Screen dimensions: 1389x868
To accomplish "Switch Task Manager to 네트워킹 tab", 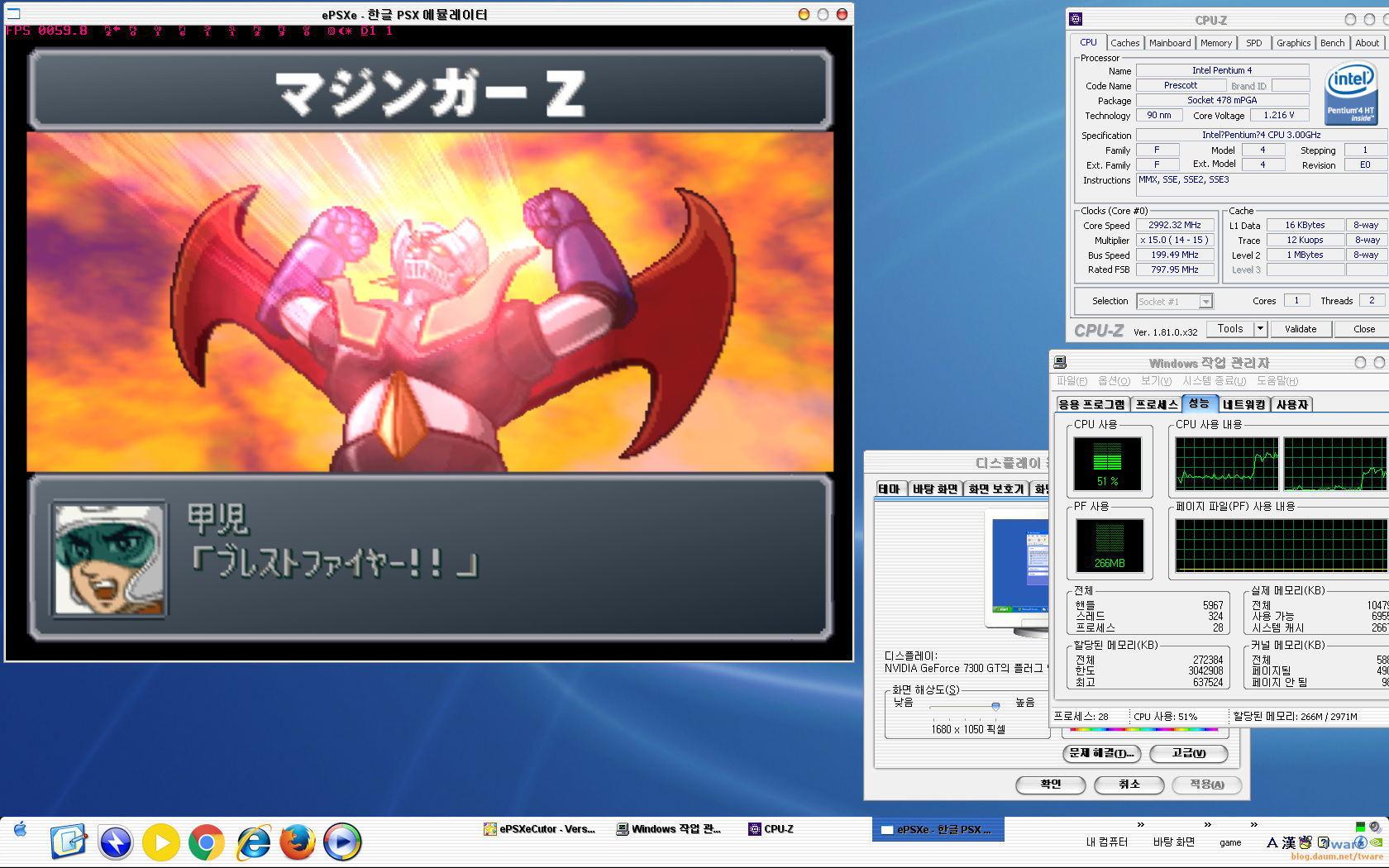I will coord(1243,404).
